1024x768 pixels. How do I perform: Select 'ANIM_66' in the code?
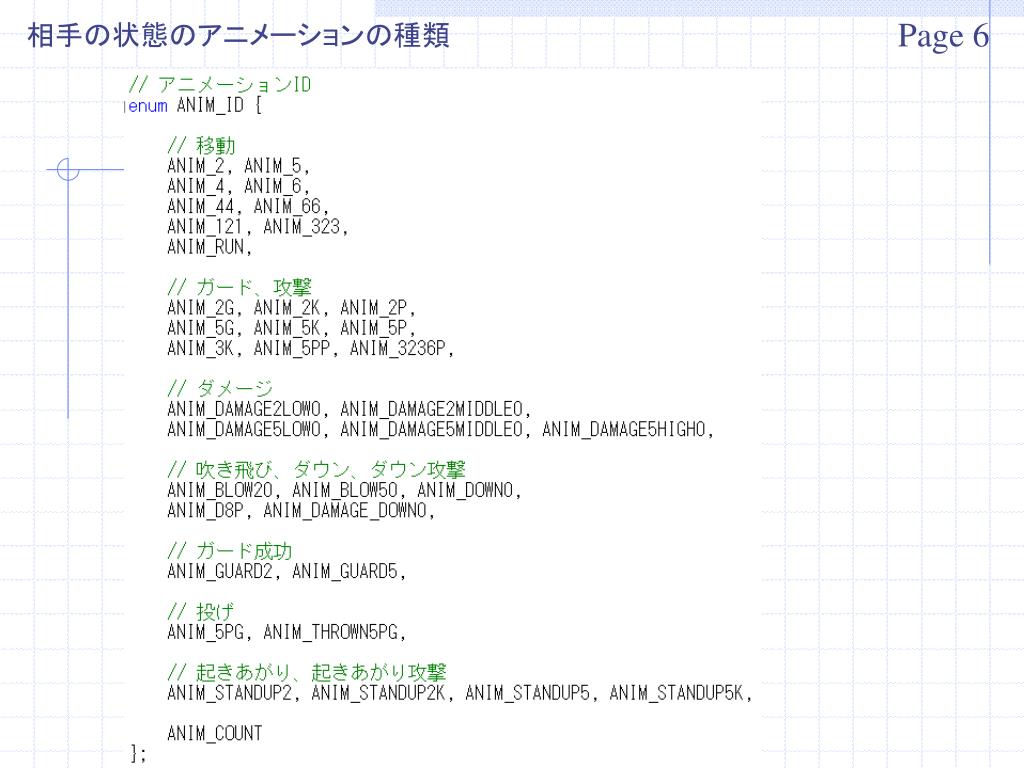click(x=287, y=206)
